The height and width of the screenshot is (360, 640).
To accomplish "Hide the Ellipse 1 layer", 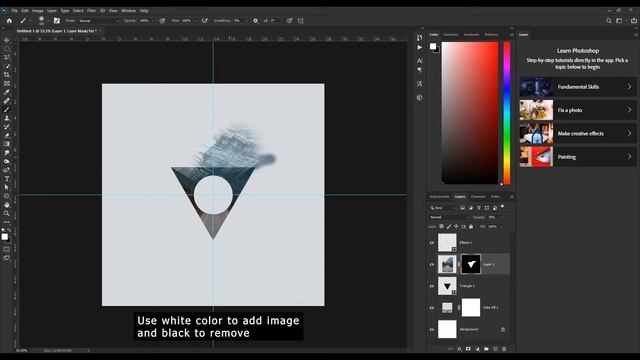I will tap(431, 243).
